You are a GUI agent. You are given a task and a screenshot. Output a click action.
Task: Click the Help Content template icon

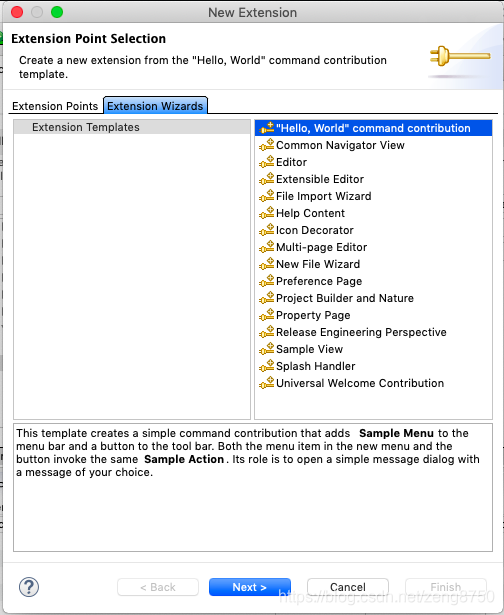tap(267, 213)
